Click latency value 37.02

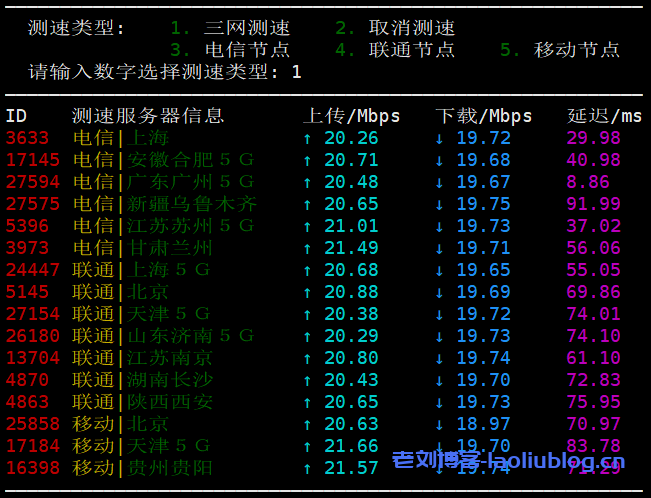point(594,226)
